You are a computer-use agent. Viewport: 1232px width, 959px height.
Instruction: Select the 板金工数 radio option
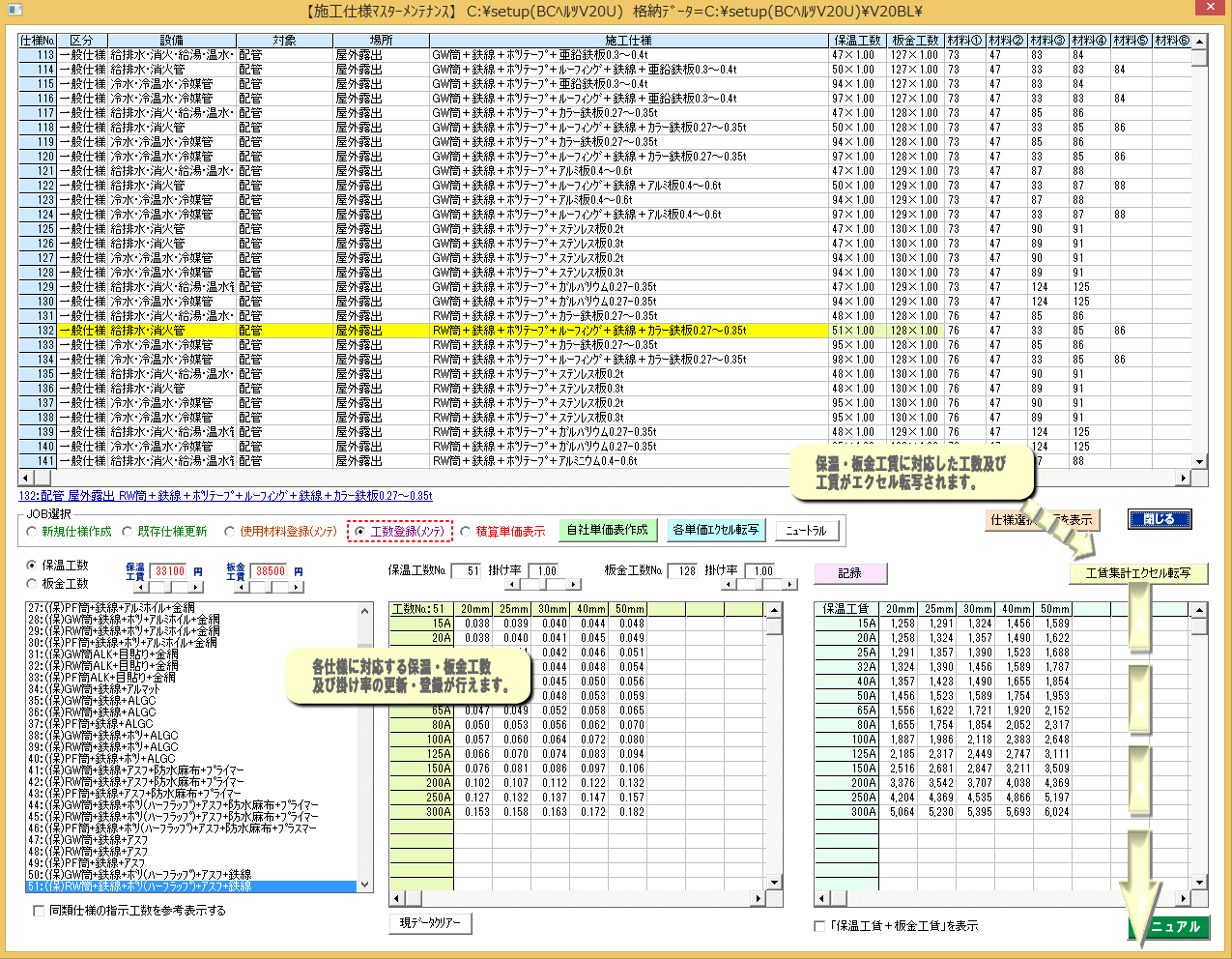pos(32,584)
